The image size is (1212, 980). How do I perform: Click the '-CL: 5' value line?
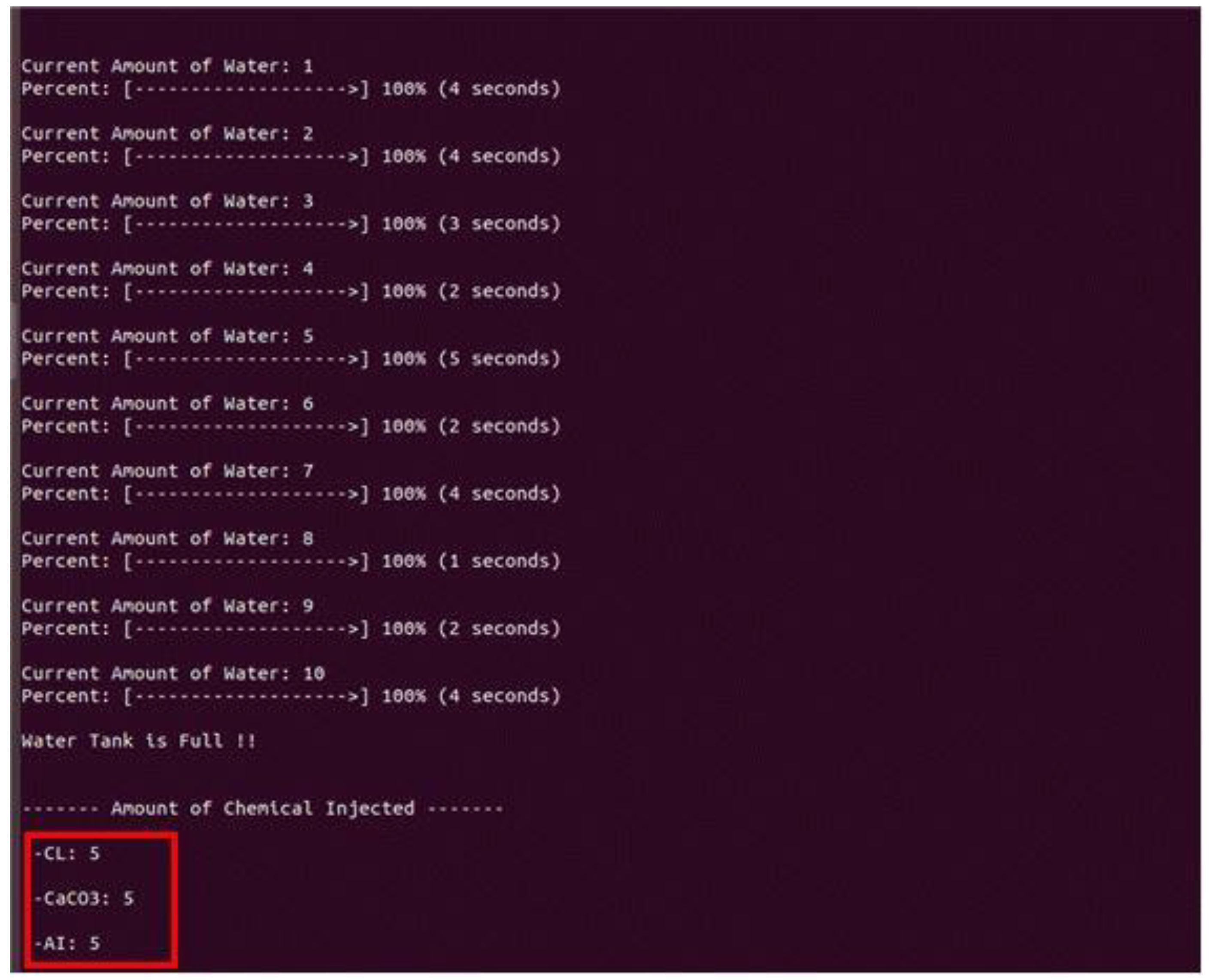pyautogui.click(x=67, y=853)
